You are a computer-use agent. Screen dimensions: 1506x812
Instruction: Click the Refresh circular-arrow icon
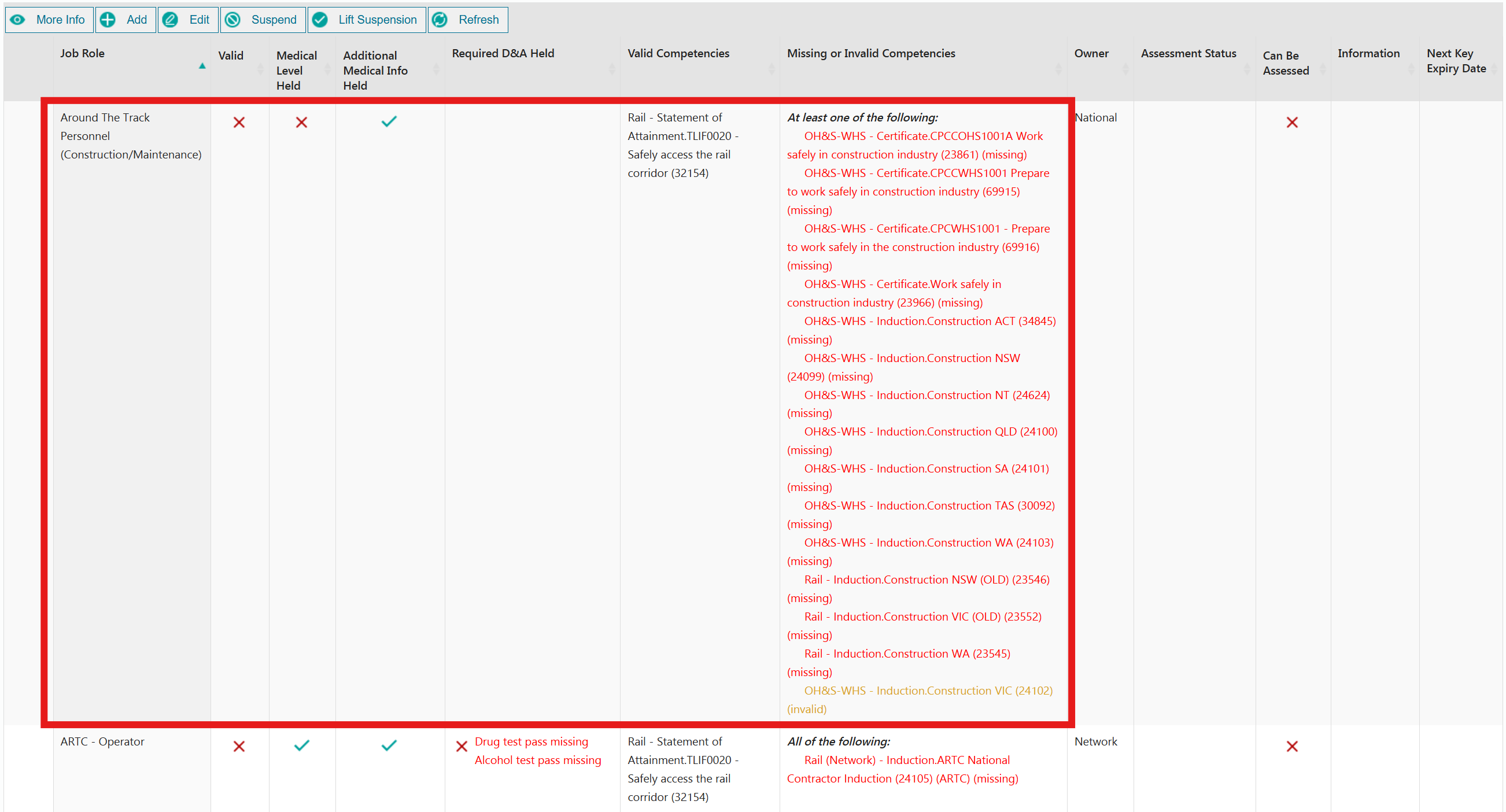[x=440, y=20]
